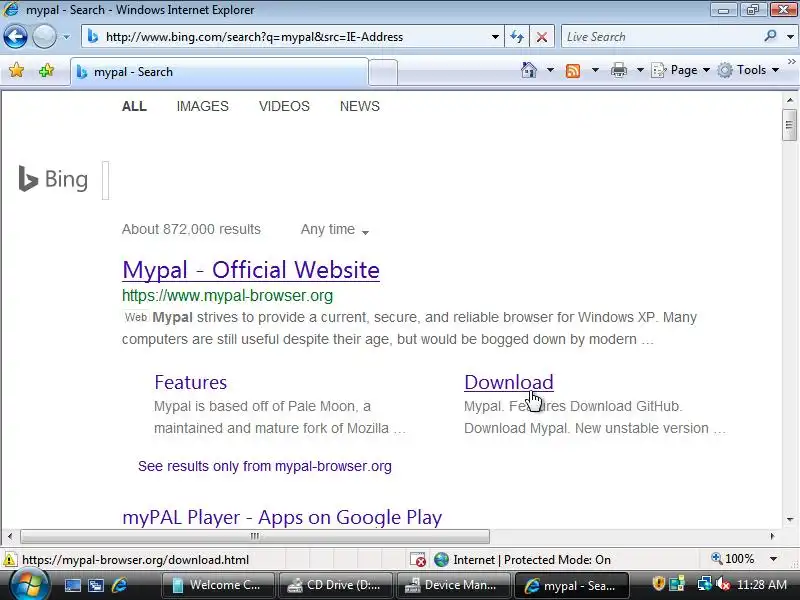Image resolution: width=800 pixels, height=600 pixels.
Task: Open the Windows Start orb
Action: click(29, 585)
